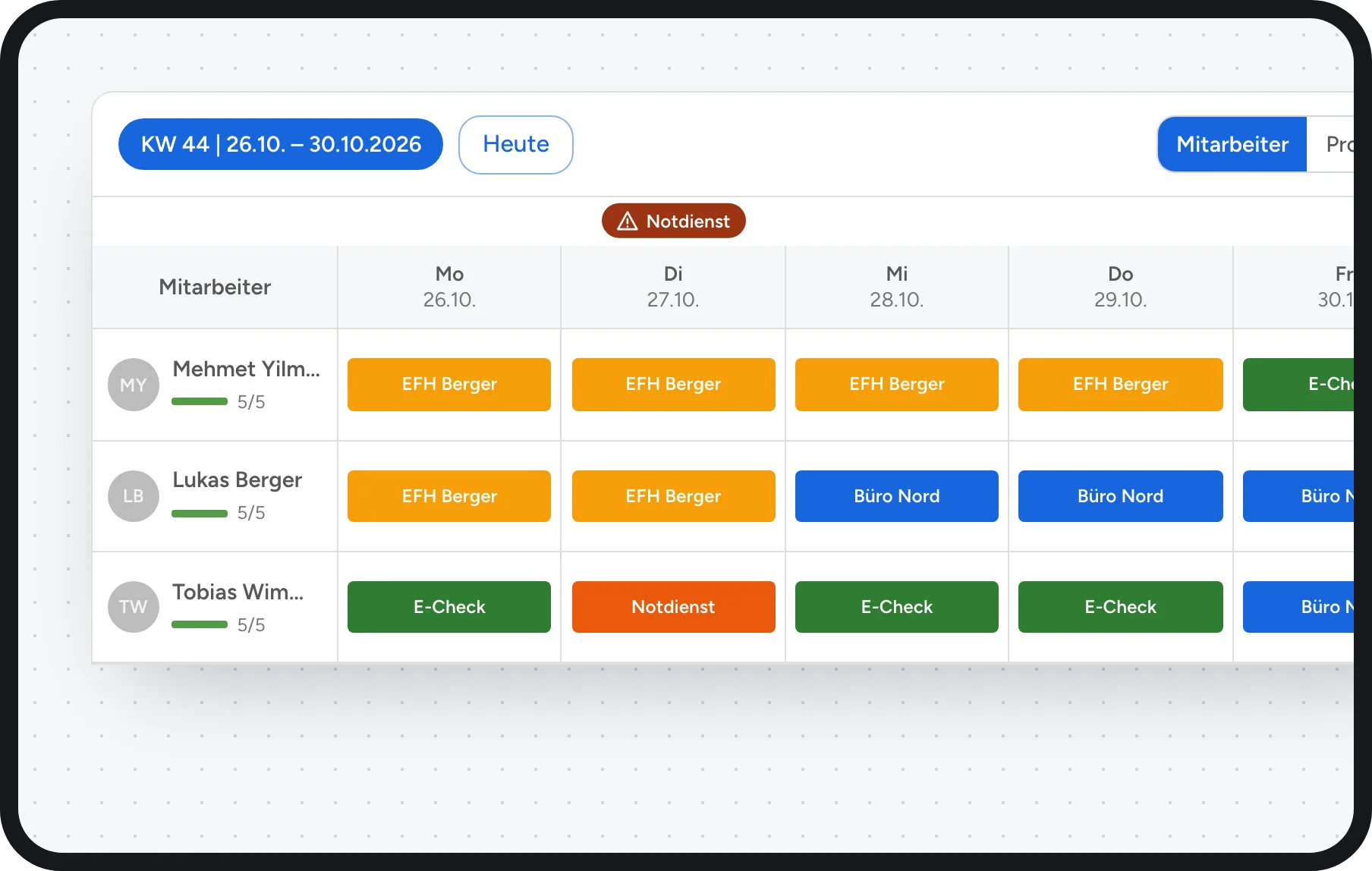Viewport: 1372px width, 871px height.
Task: Click the KW 44 week range button
Action: pyautogui.click(x=281, y=144)
